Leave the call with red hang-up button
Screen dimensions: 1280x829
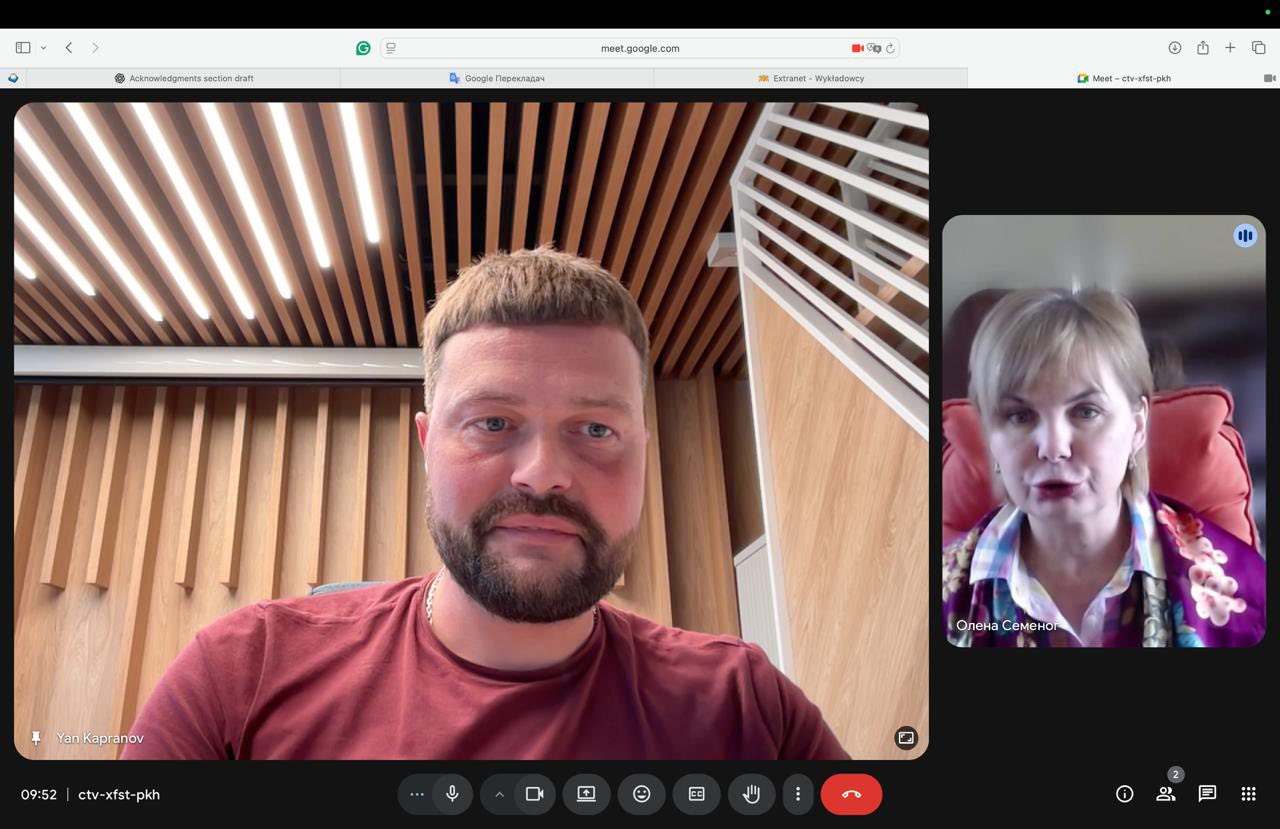(x=851, y=794)
